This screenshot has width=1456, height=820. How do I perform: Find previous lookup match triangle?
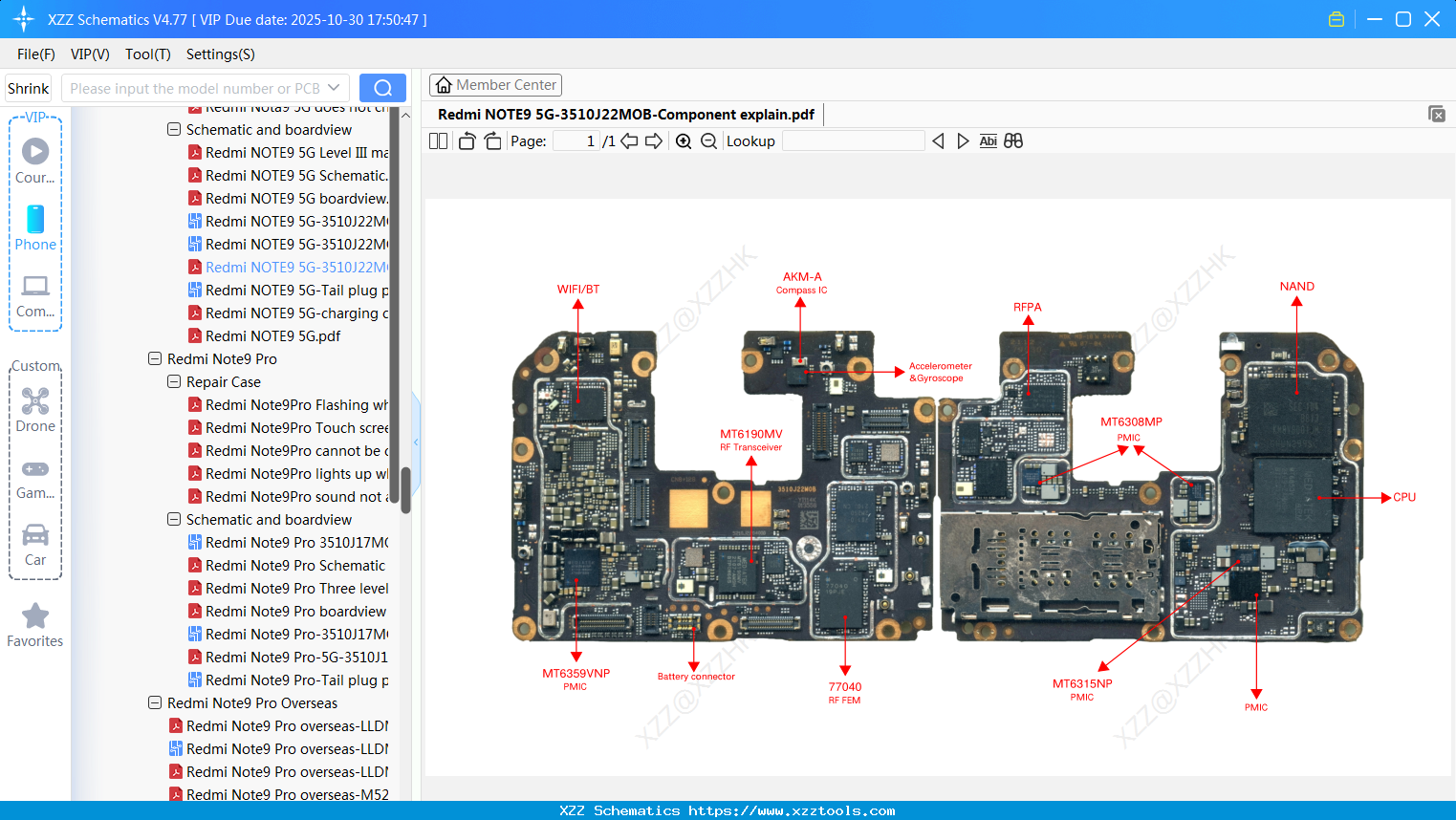point(938,141)
